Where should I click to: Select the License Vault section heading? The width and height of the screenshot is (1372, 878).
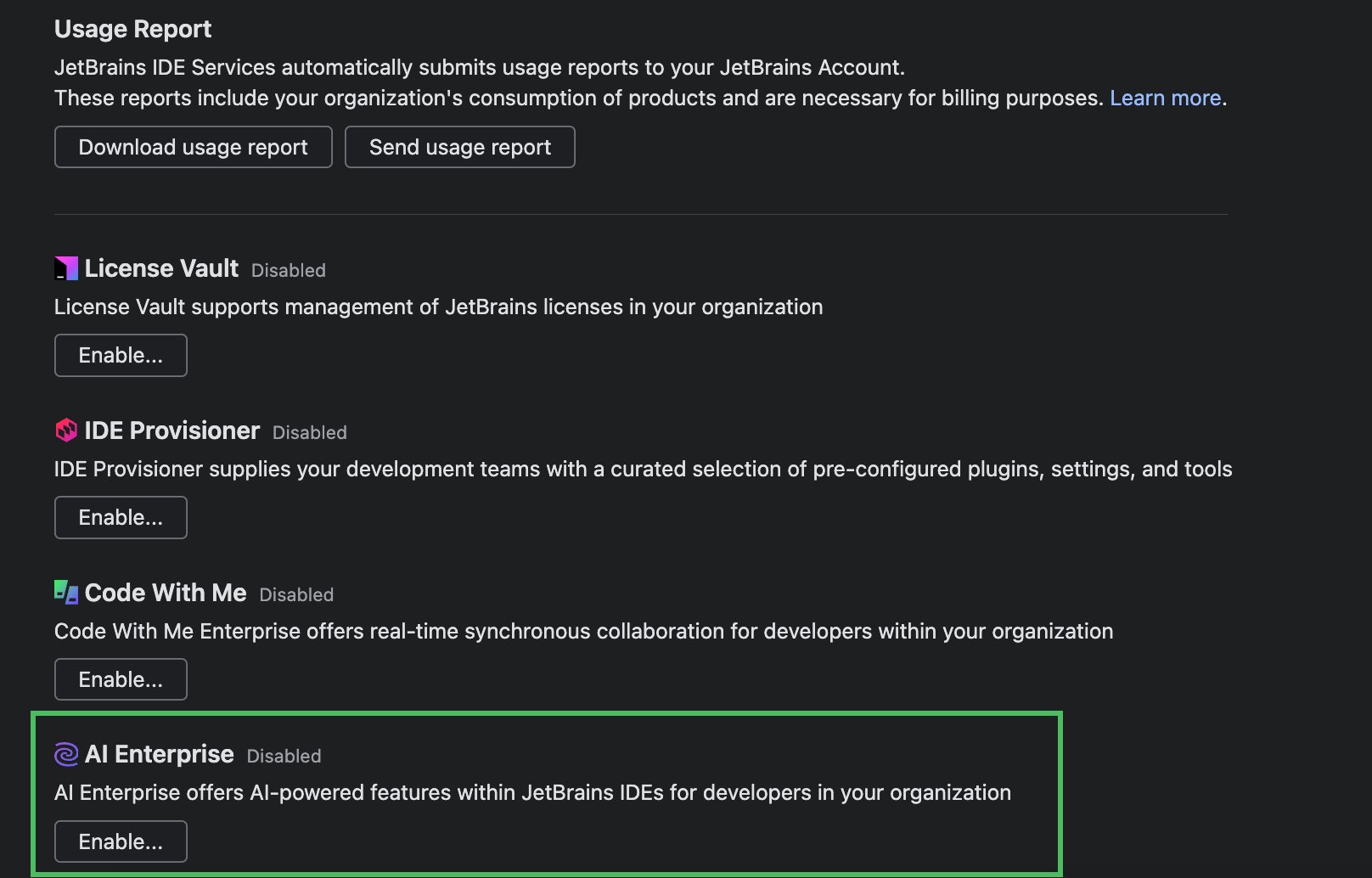click(161, 268)
